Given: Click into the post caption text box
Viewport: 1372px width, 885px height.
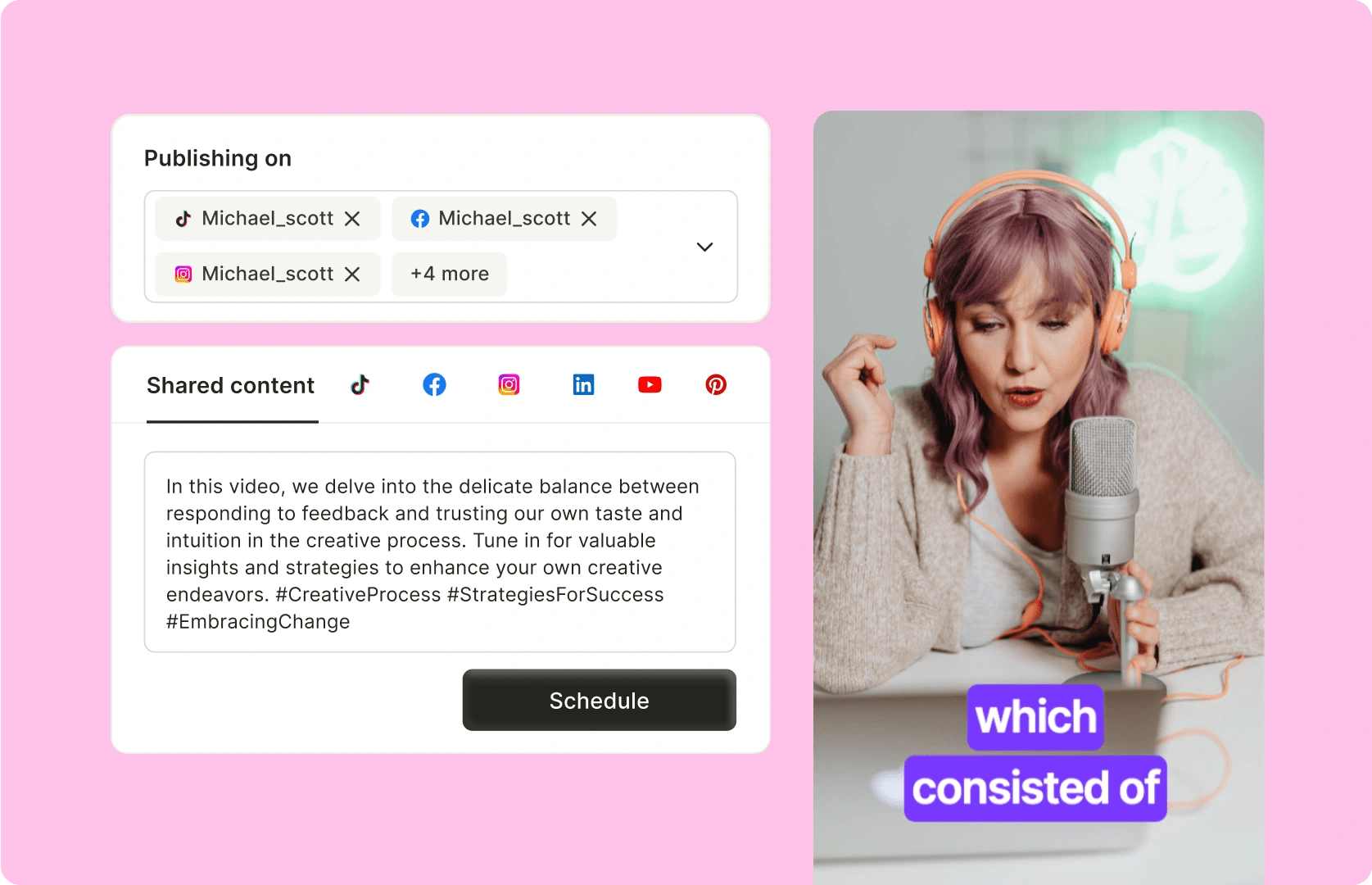Looking at the screenshot, I should tap(440, 552).
